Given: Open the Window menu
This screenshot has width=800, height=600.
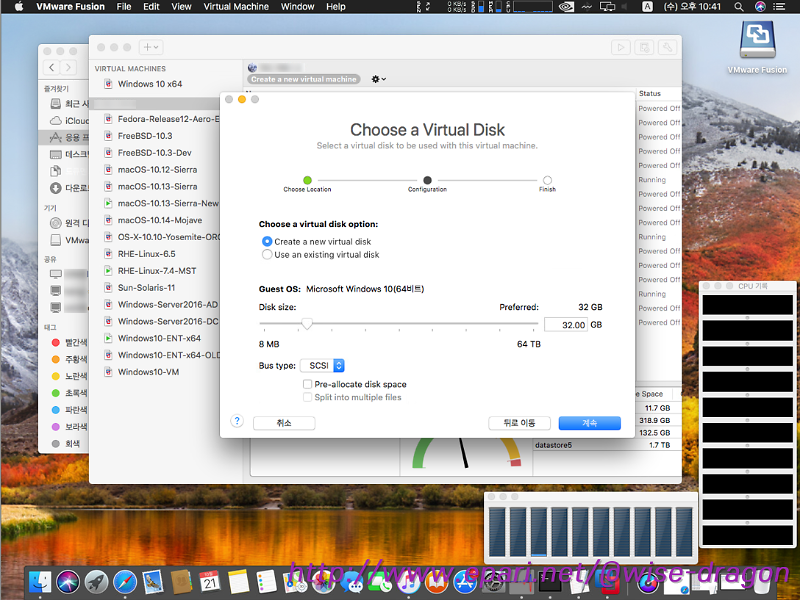Looking at the screenshot, I should pos(297,7).
